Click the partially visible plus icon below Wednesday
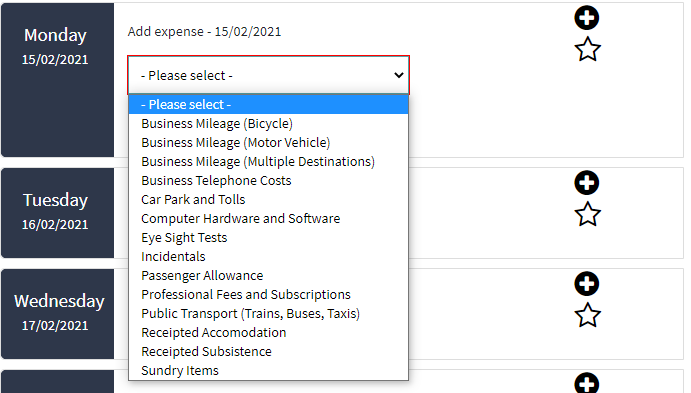 (x=587, y=383)
